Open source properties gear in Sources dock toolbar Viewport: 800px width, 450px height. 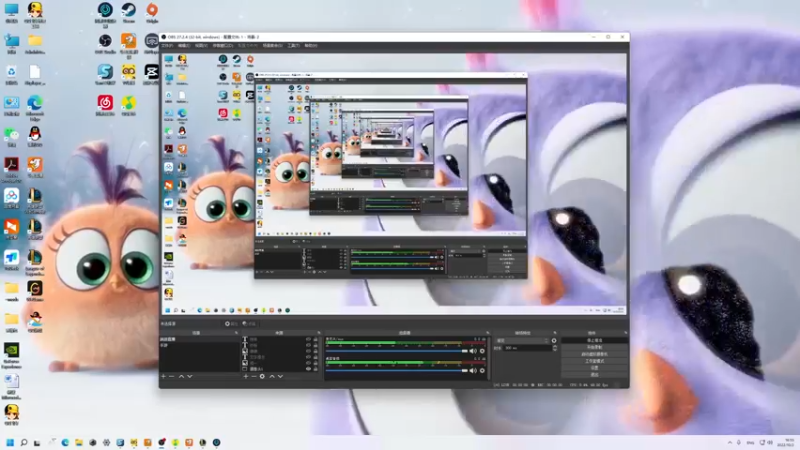point(262,377)
